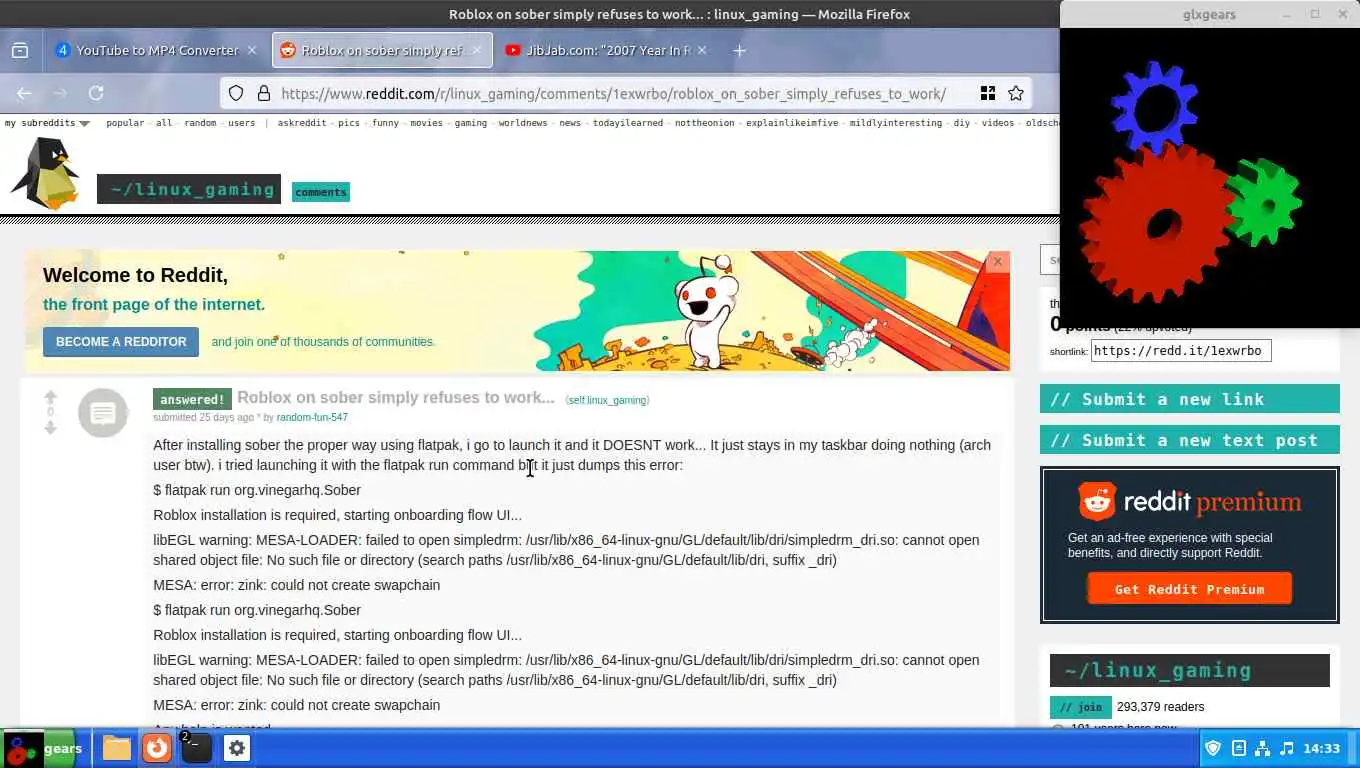
Task: Click the Get Reddit Premium button
Action: coord(1189,589)
